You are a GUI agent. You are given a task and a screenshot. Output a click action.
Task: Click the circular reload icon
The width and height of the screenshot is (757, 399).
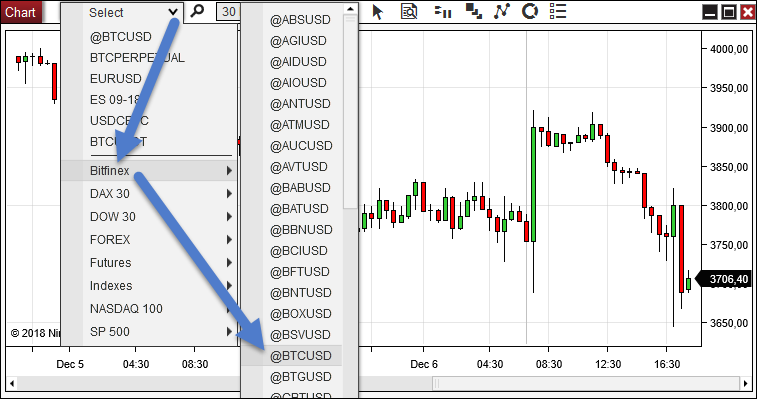click(x=530, y=11)
